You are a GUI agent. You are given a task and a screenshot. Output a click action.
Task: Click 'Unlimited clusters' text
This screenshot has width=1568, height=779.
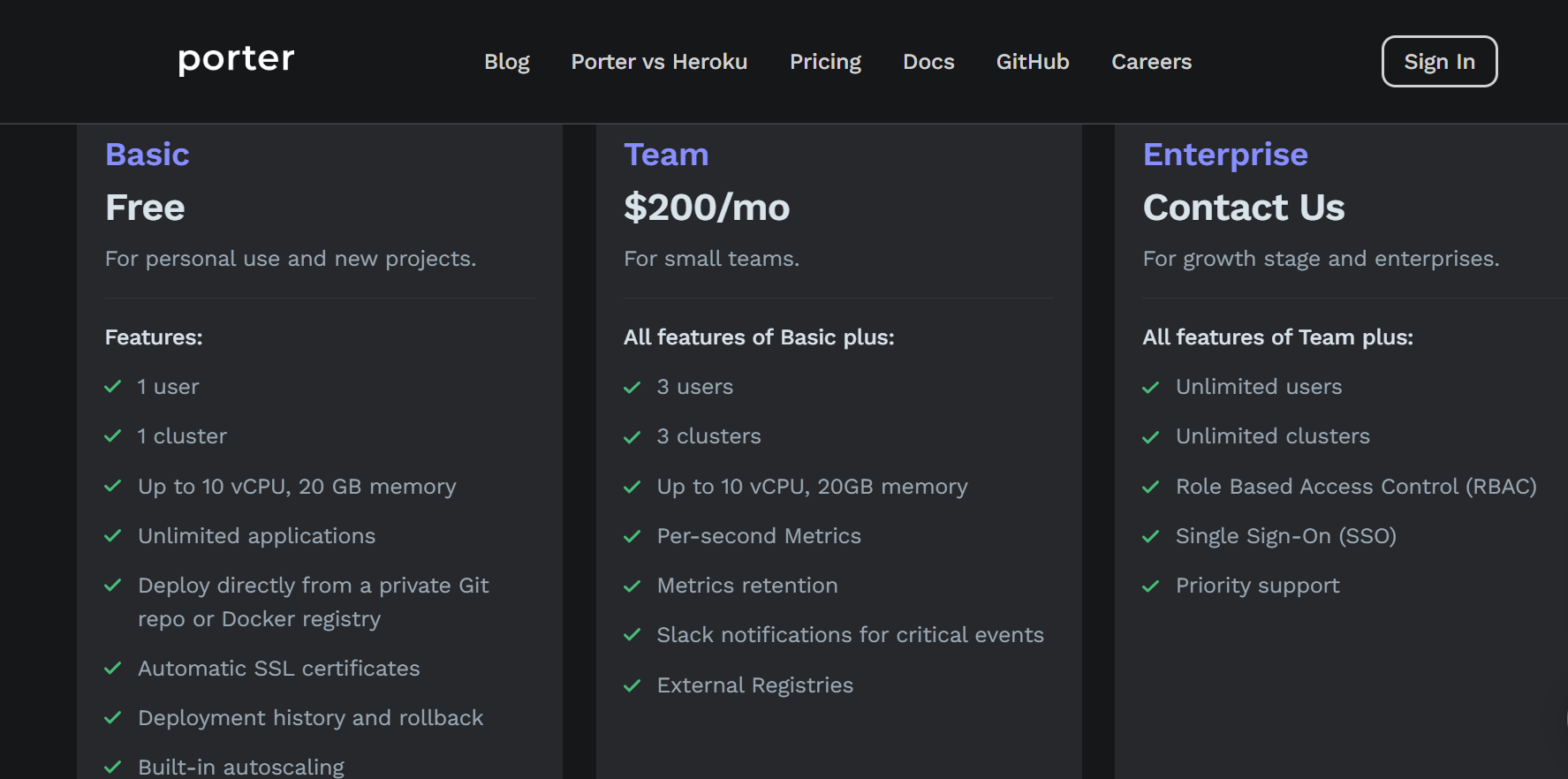point(1273,436)
